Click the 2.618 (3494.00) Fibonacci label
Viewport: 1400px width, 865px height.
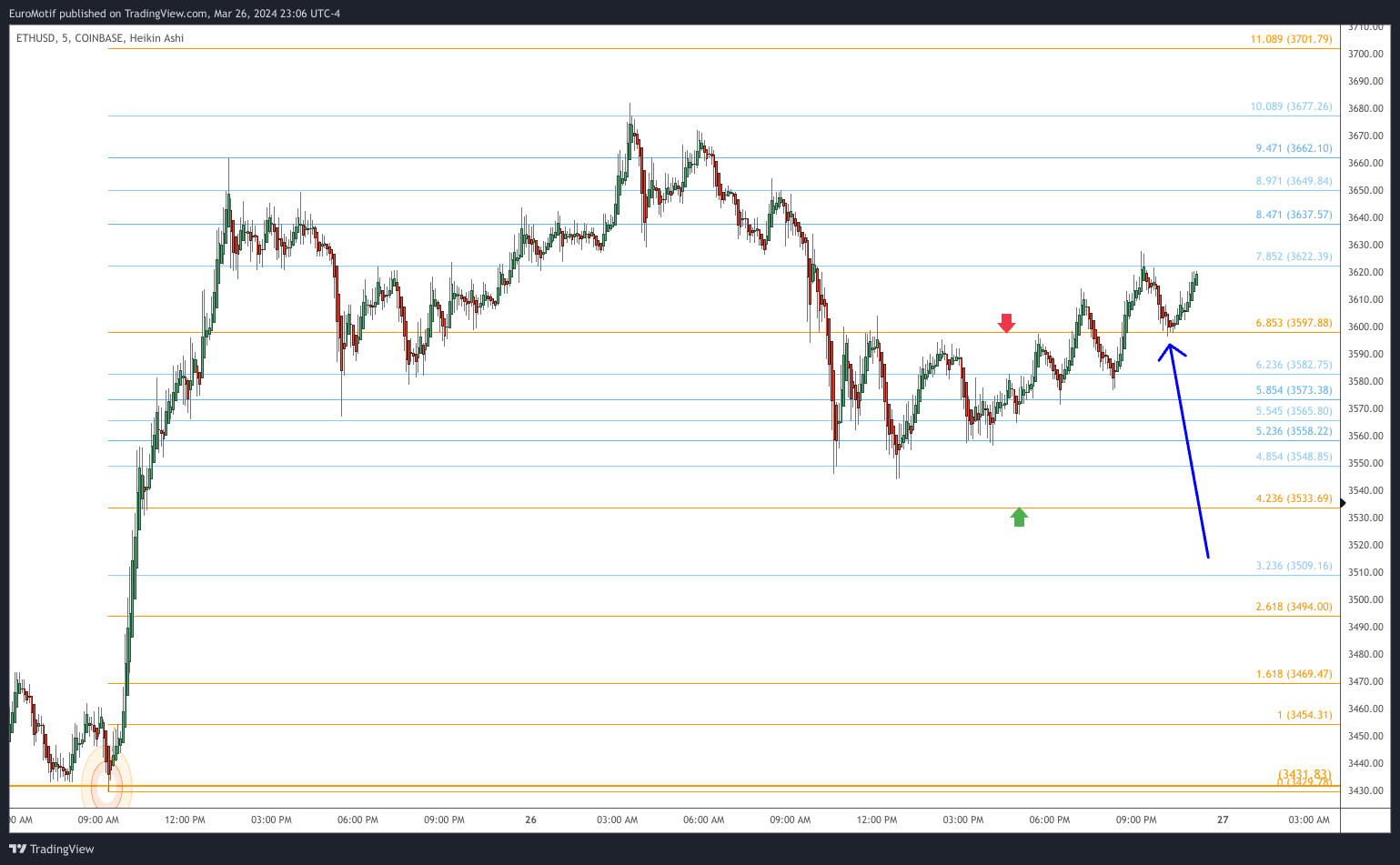[x=1294, y=607]
